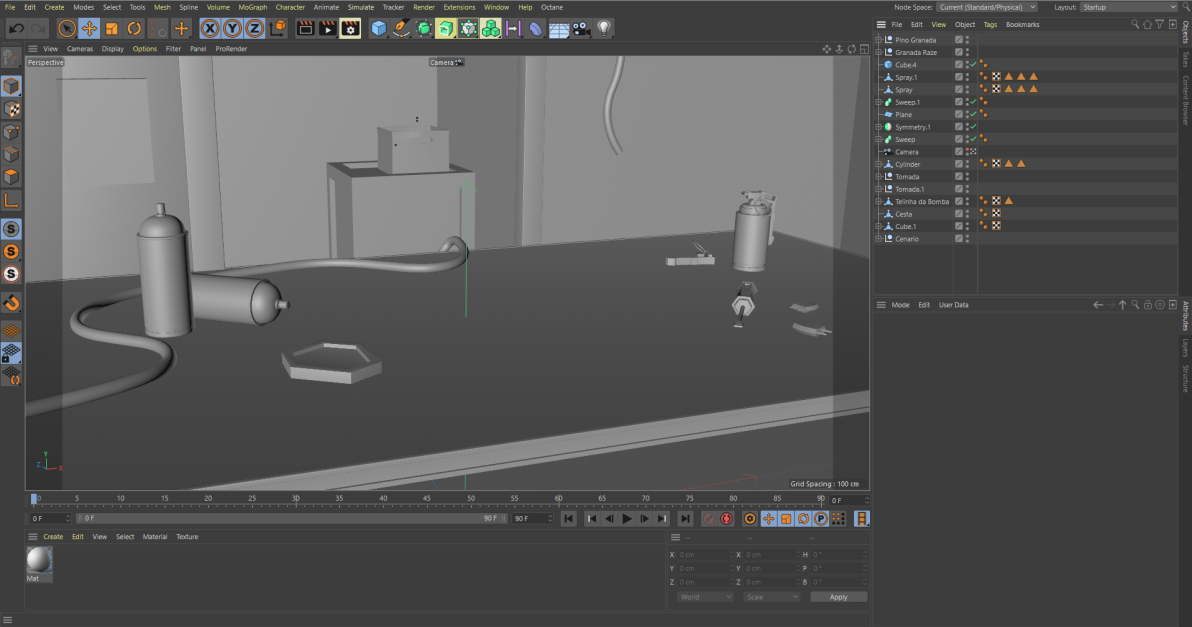Open the MoGraph menu
Image resolution: width=1192 pixels, height=627 pixels.
252,7
